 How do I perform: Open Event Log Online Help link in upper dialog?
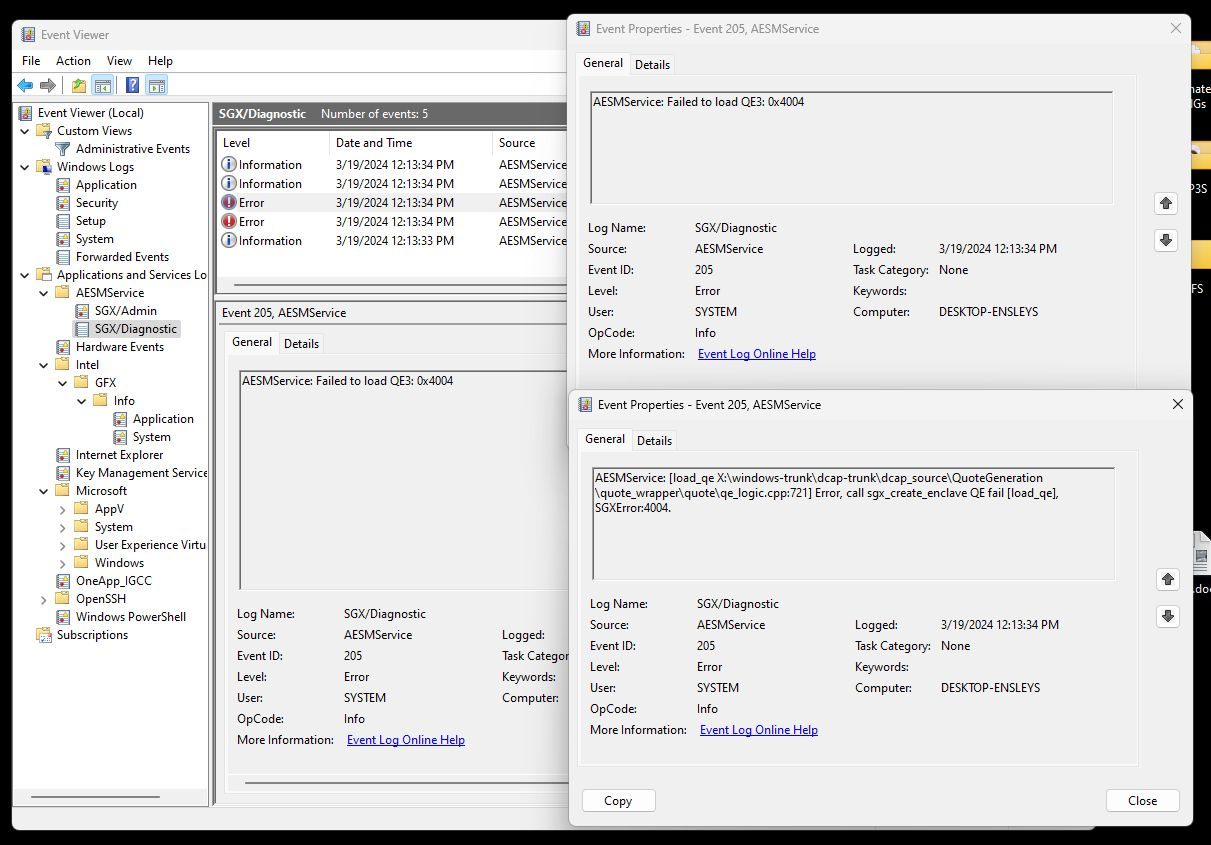click(757, 354)
